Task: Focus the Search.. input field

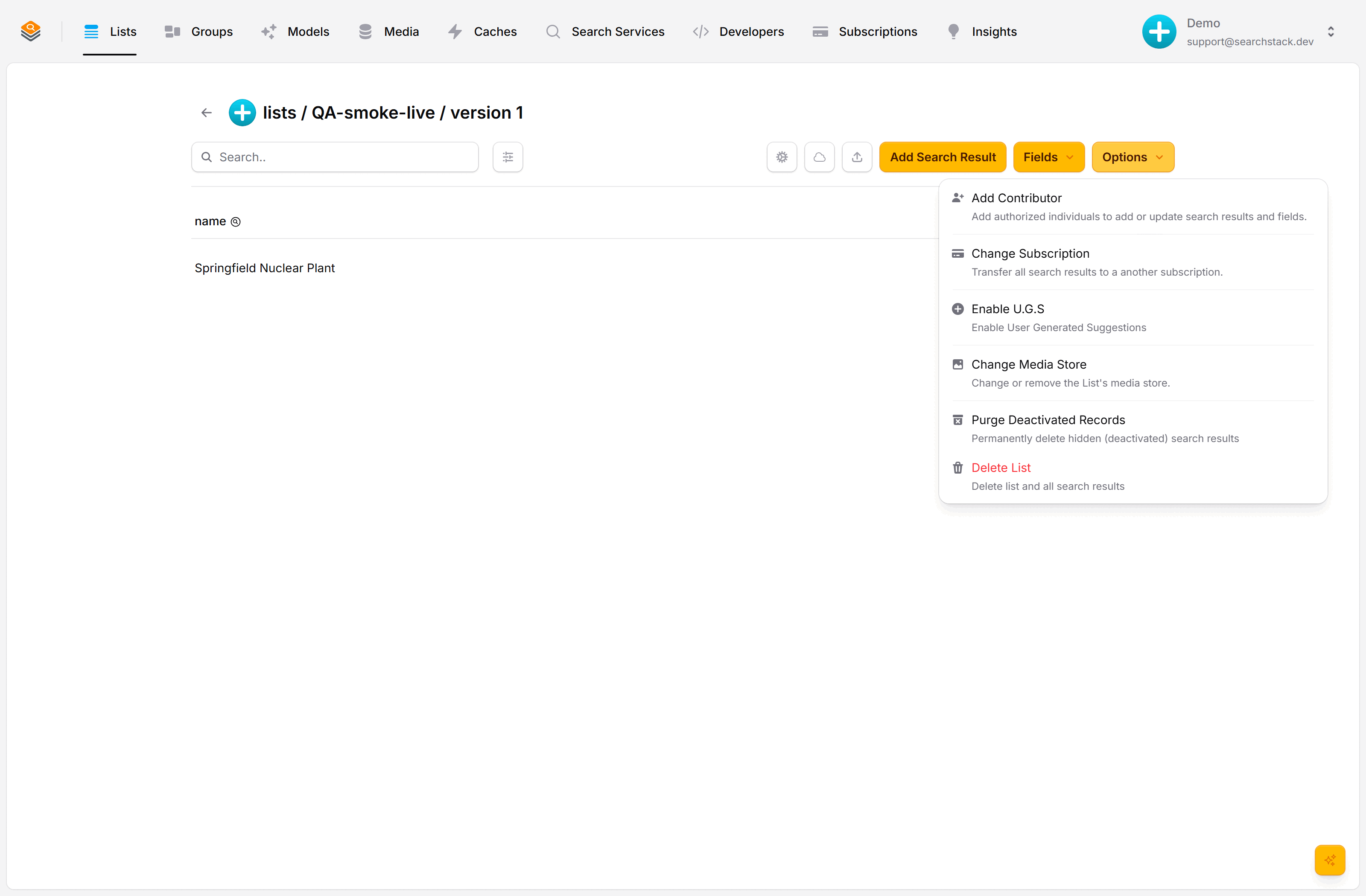Action: tap(335, 157)
